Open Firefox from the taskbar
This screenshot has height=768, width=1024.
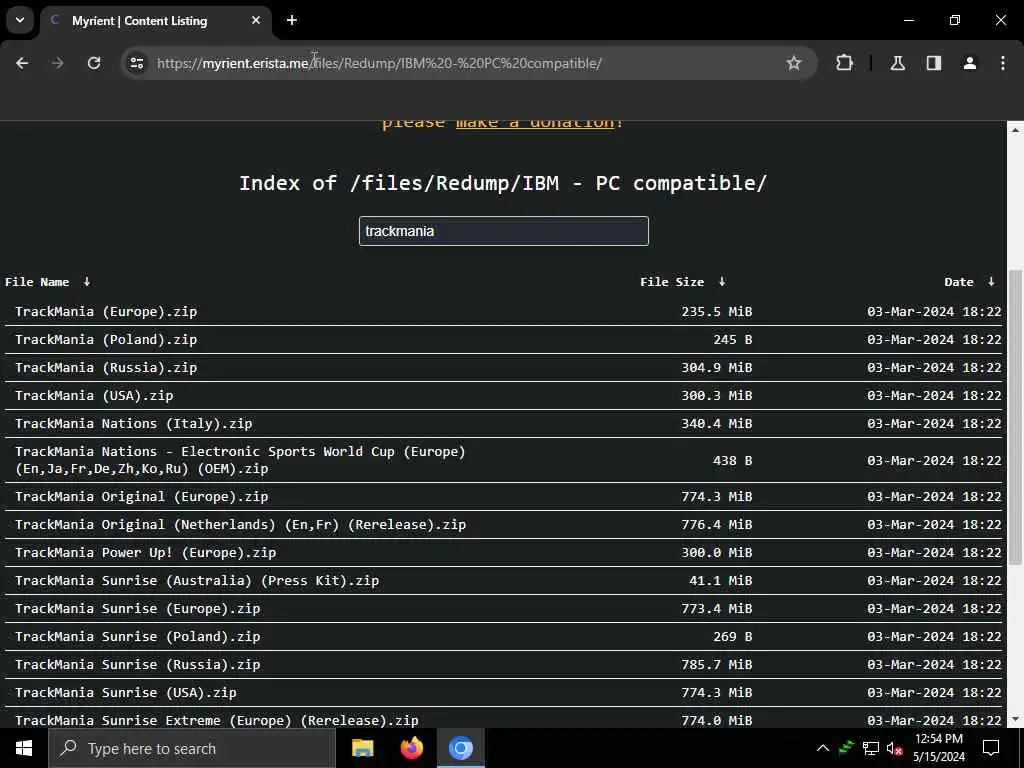[411, 748]
